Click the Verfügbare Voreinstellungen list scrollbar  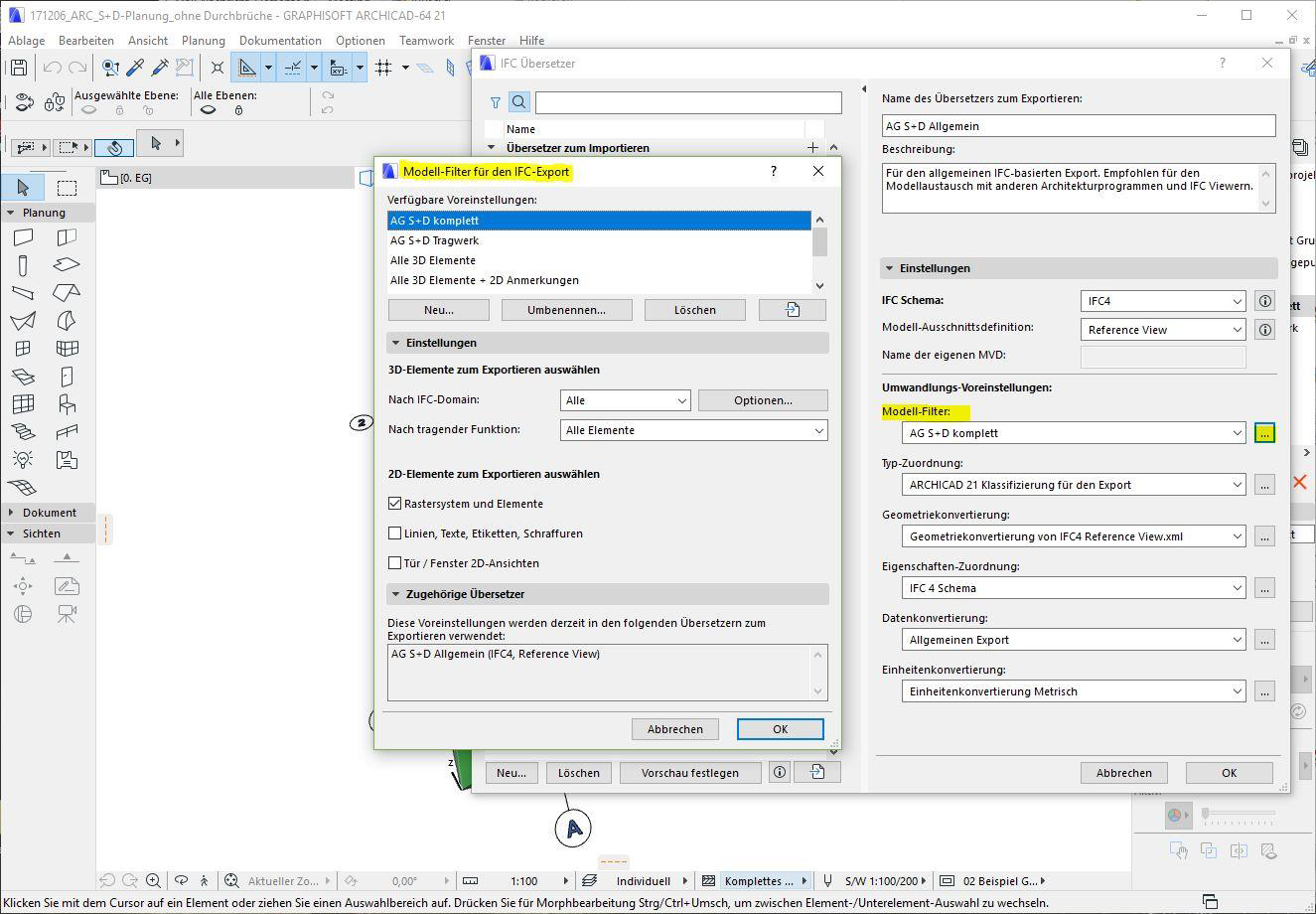(x=819, y=252)
